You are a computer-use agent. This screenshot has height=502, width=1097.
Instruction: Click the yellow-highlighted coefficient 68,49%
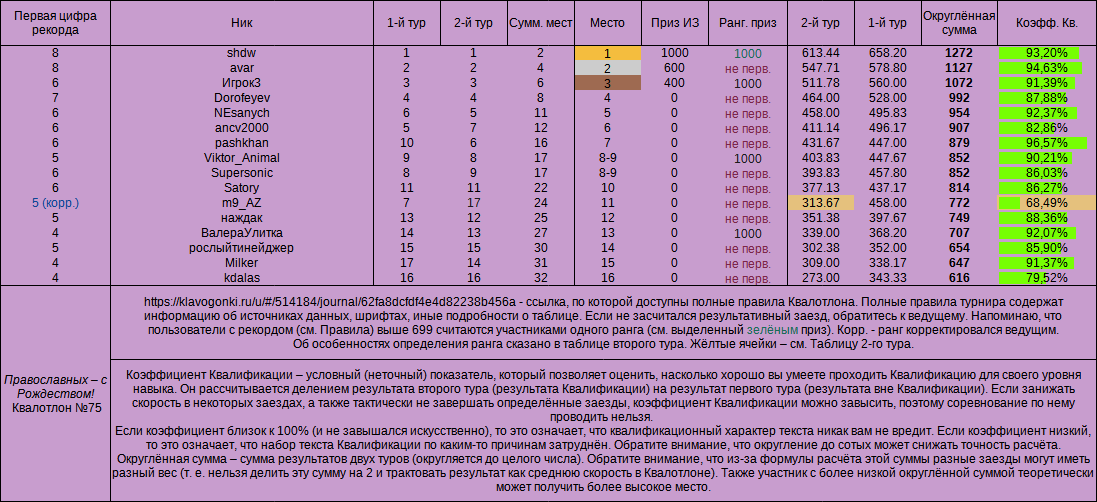click(x=1047, y=203)
